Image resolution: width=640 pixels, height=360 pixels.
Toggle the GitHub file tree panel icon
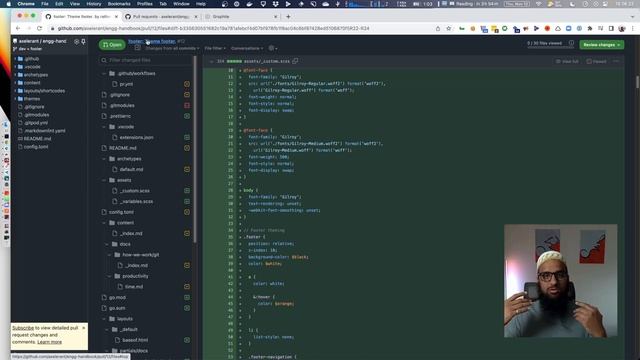click(138, 48)
